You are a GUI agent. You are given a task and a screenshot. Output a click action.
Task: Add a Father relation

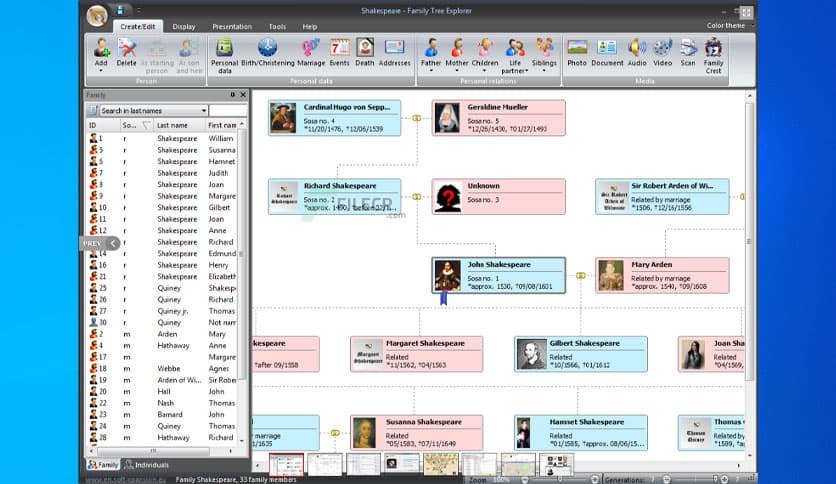pyautogui.click(x=431, y=55)
